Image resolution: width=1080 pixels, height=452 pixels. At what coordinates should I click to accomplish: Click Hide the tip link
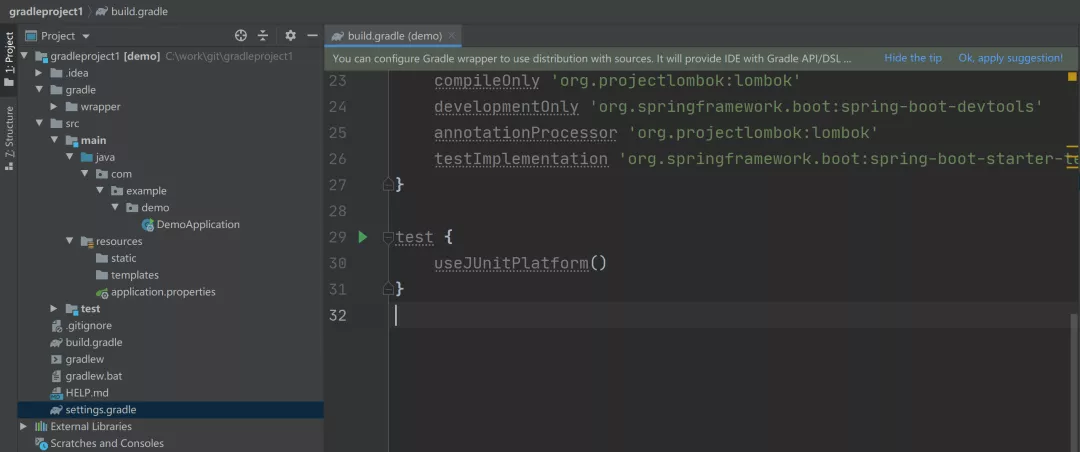click(x=913, y=58)
